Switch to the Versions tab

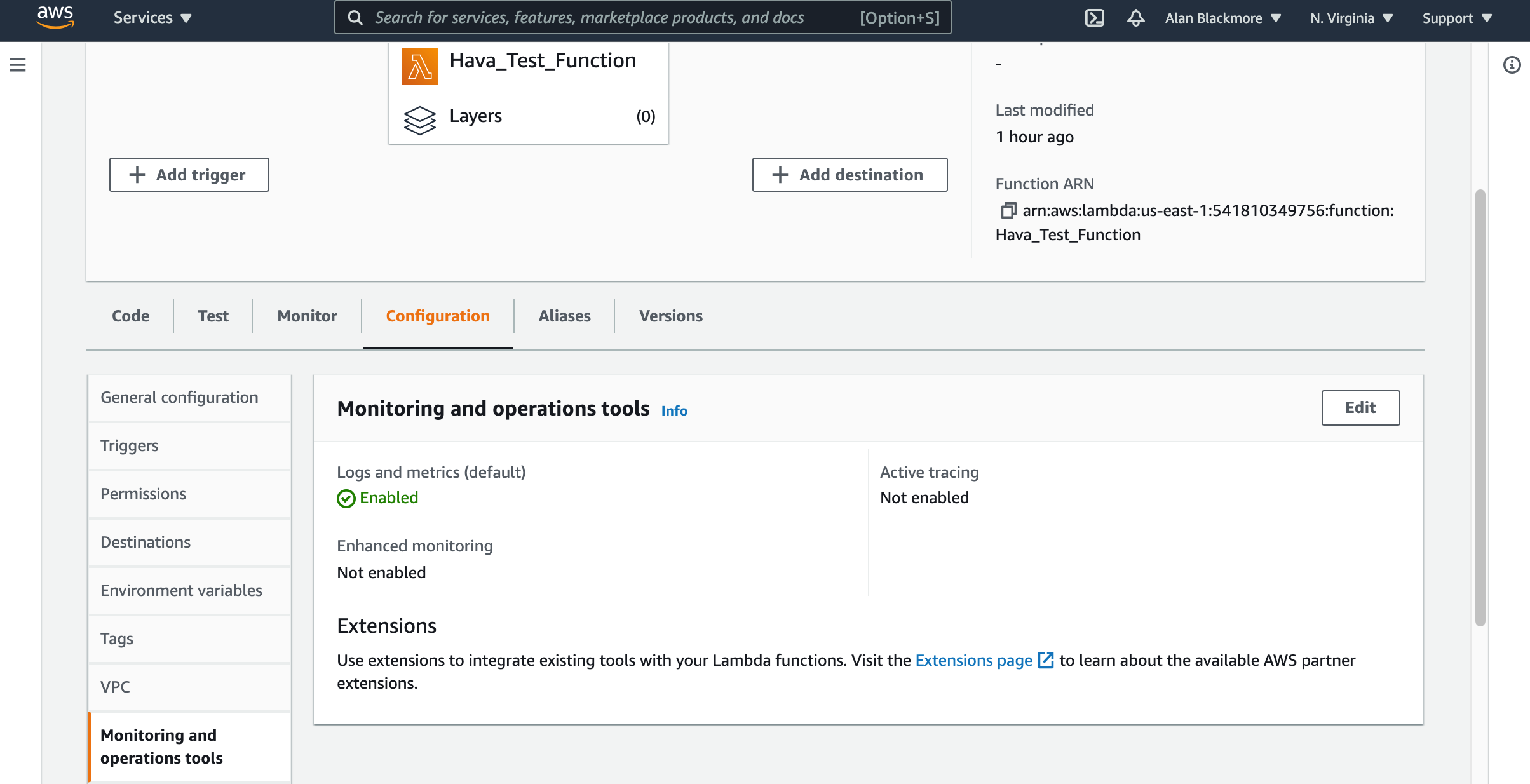pyautogui.click(x=670, y=316)
